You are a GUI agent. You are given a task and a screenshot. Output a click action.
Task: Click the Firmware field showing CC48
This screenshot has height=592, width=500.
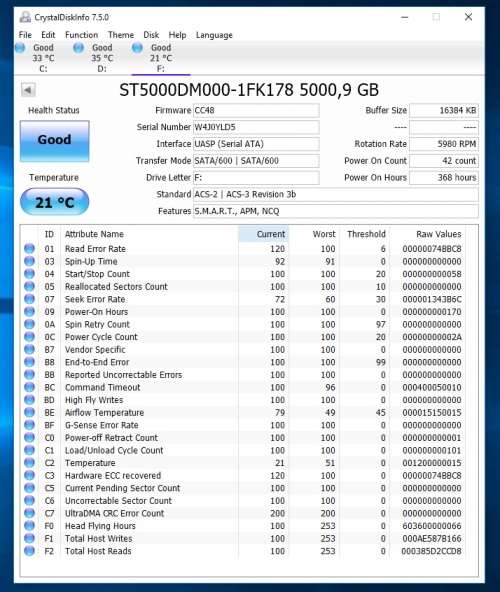[x=256, y=111]
